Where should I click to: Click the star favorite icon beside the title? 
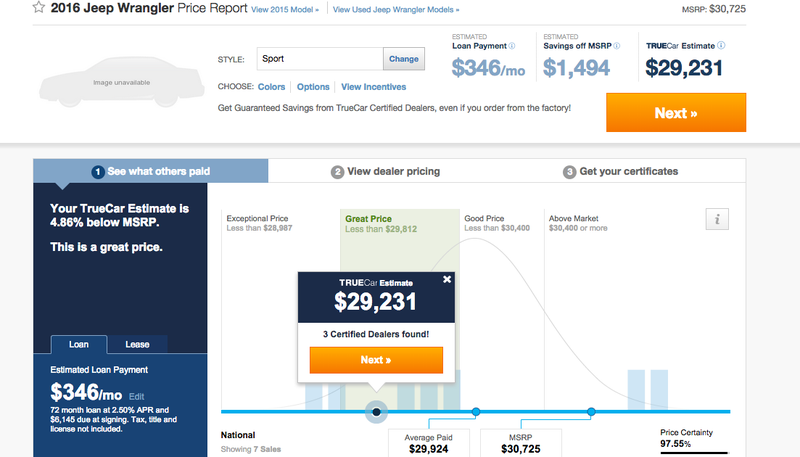[39, 7]
